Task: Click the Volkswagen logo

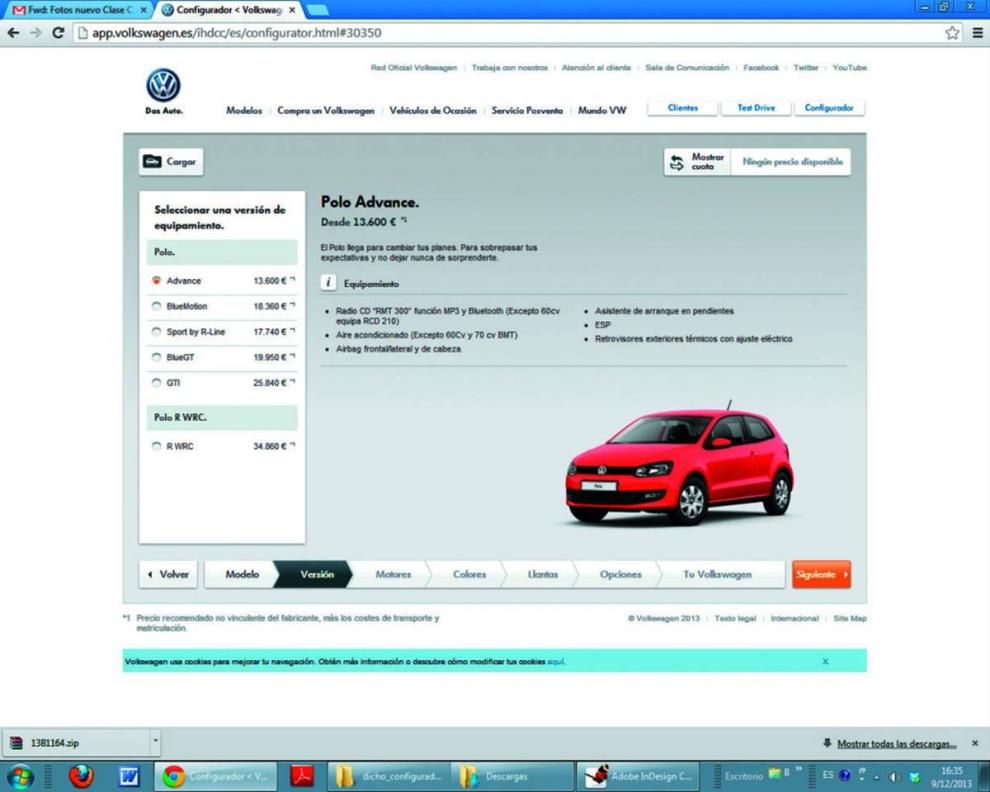Action: pos(164,85)
